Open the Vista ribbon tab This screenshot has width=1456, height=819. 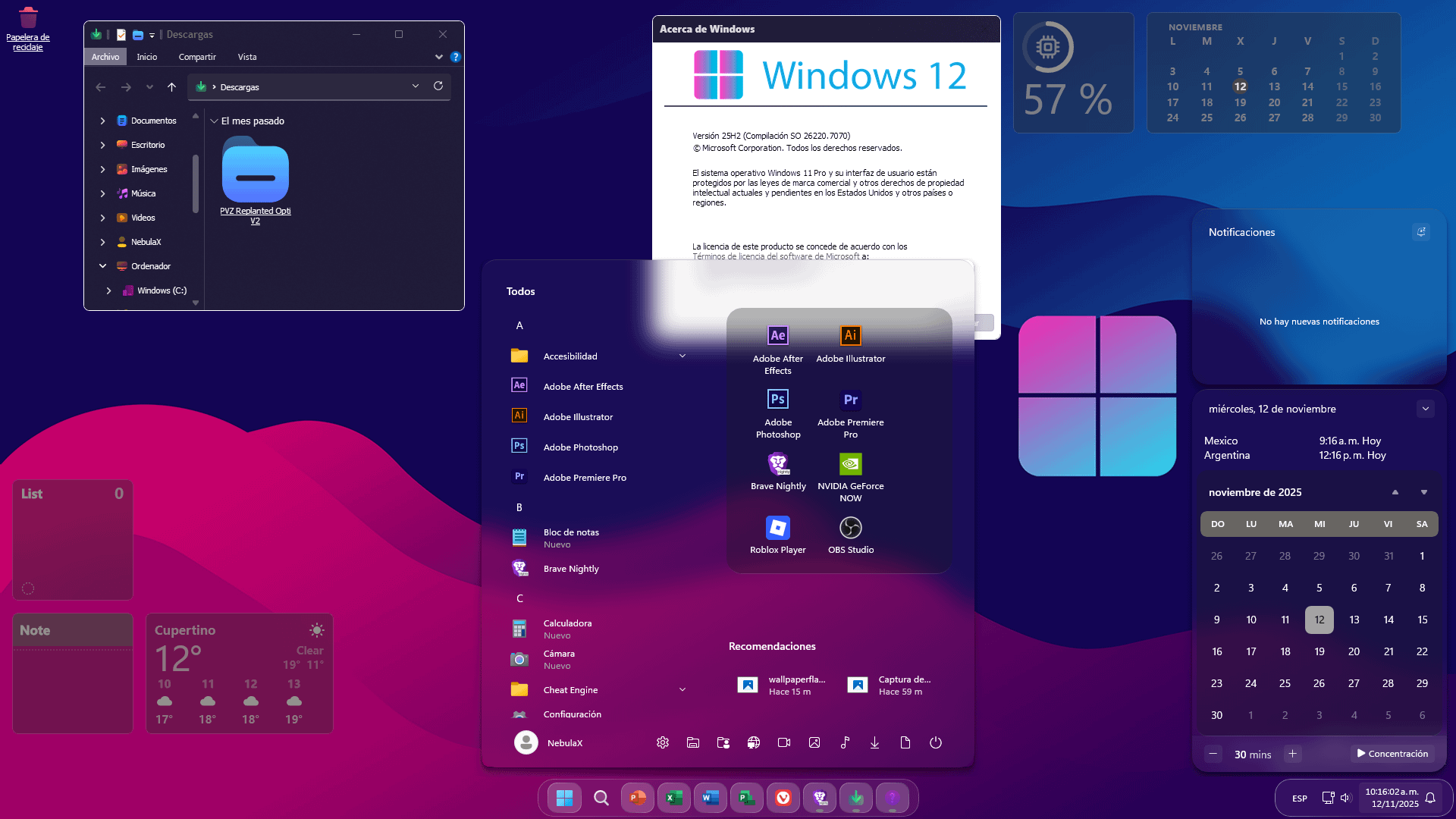coord(247,57)
